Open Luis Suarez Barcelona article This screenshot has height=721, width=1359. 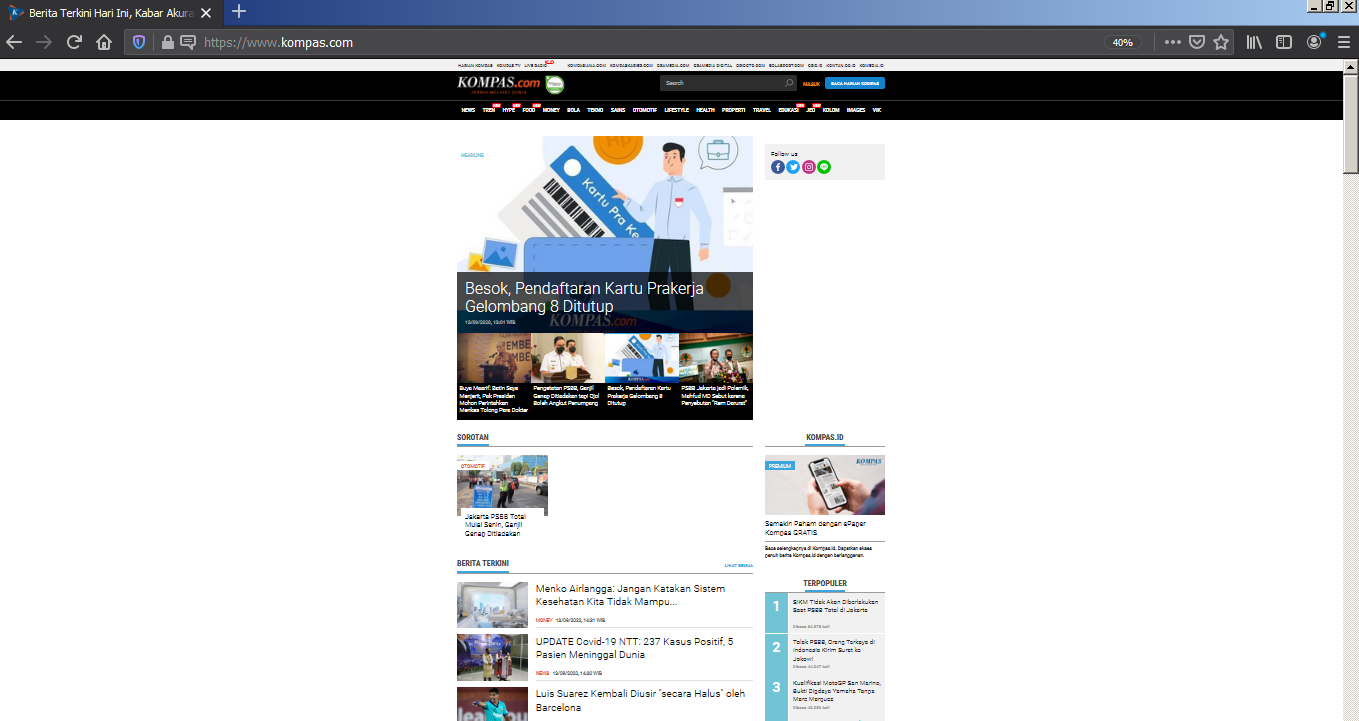(640, 700)
